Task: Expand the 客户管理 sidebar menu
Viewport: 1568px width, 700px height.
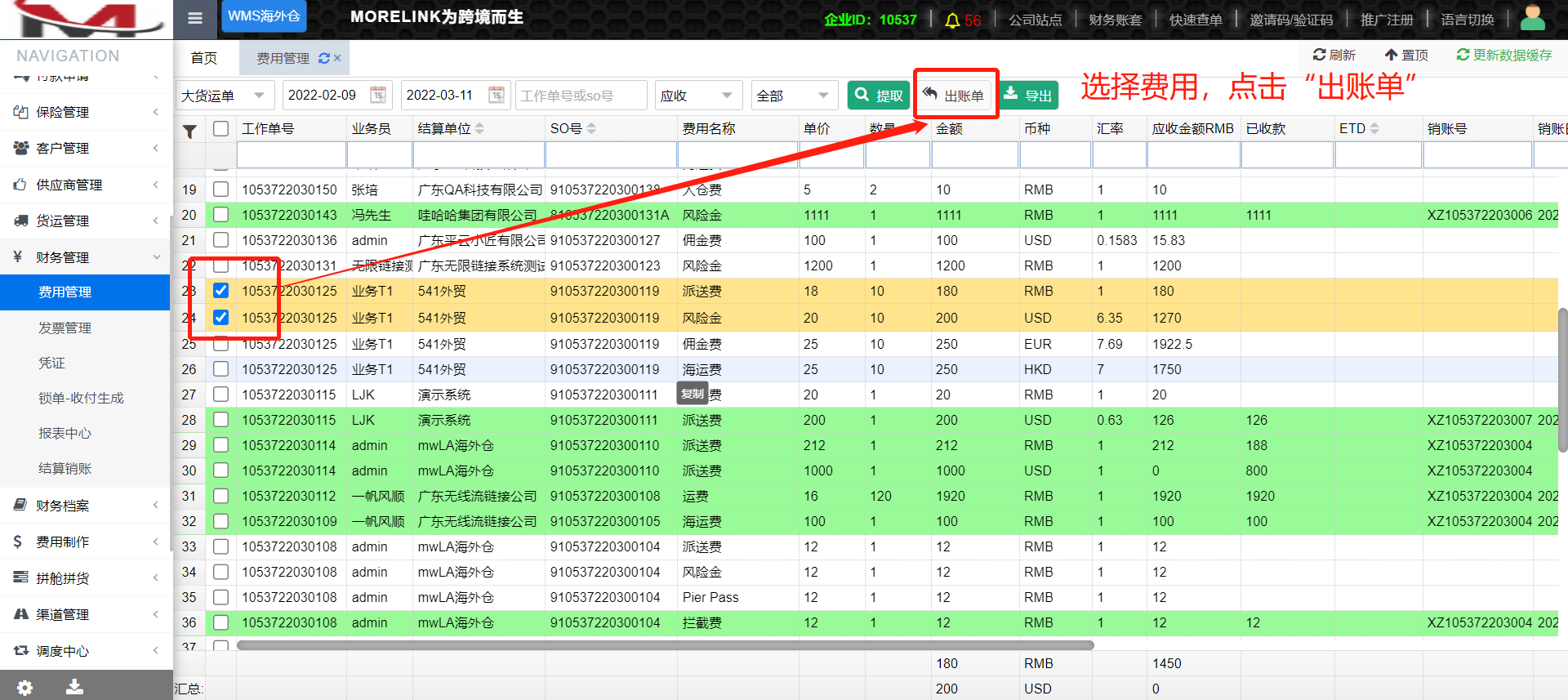Action: point(86,148)
